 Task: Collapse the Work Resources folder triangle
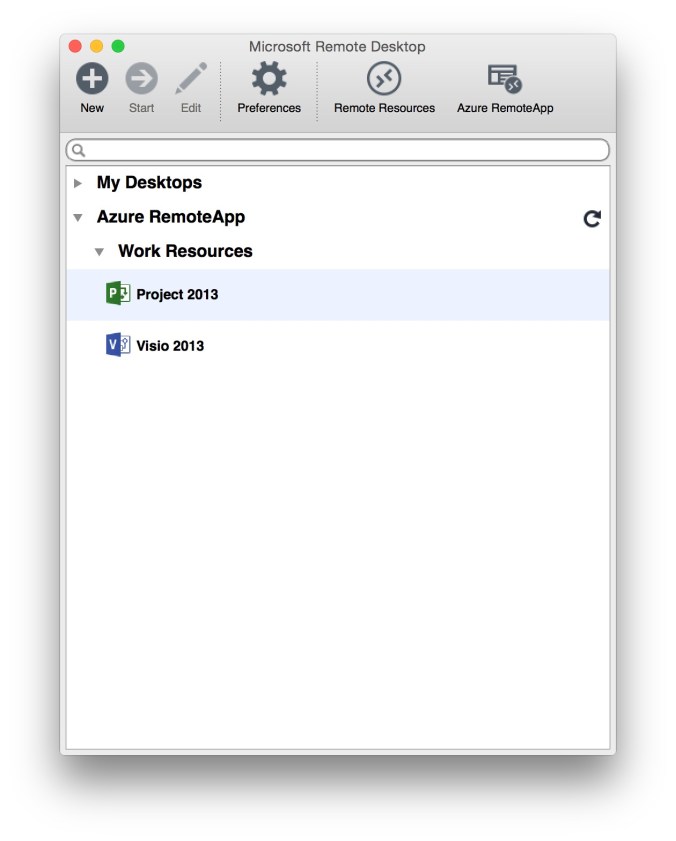[99, 252]
